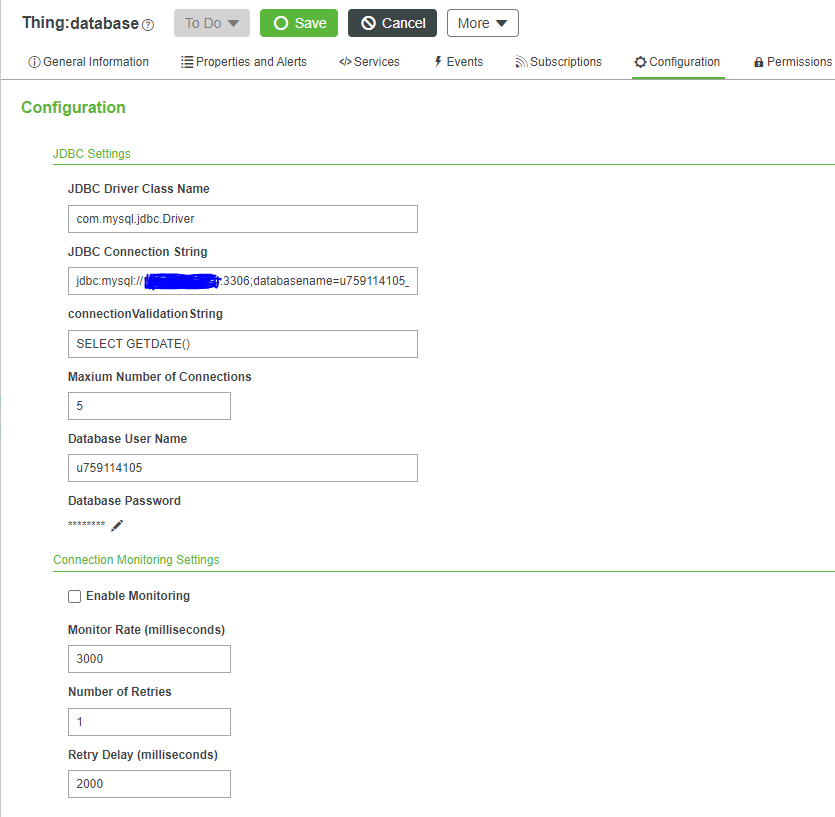Switch to the Subscriptions tab
835x817 pixels.
click(558, 61)
